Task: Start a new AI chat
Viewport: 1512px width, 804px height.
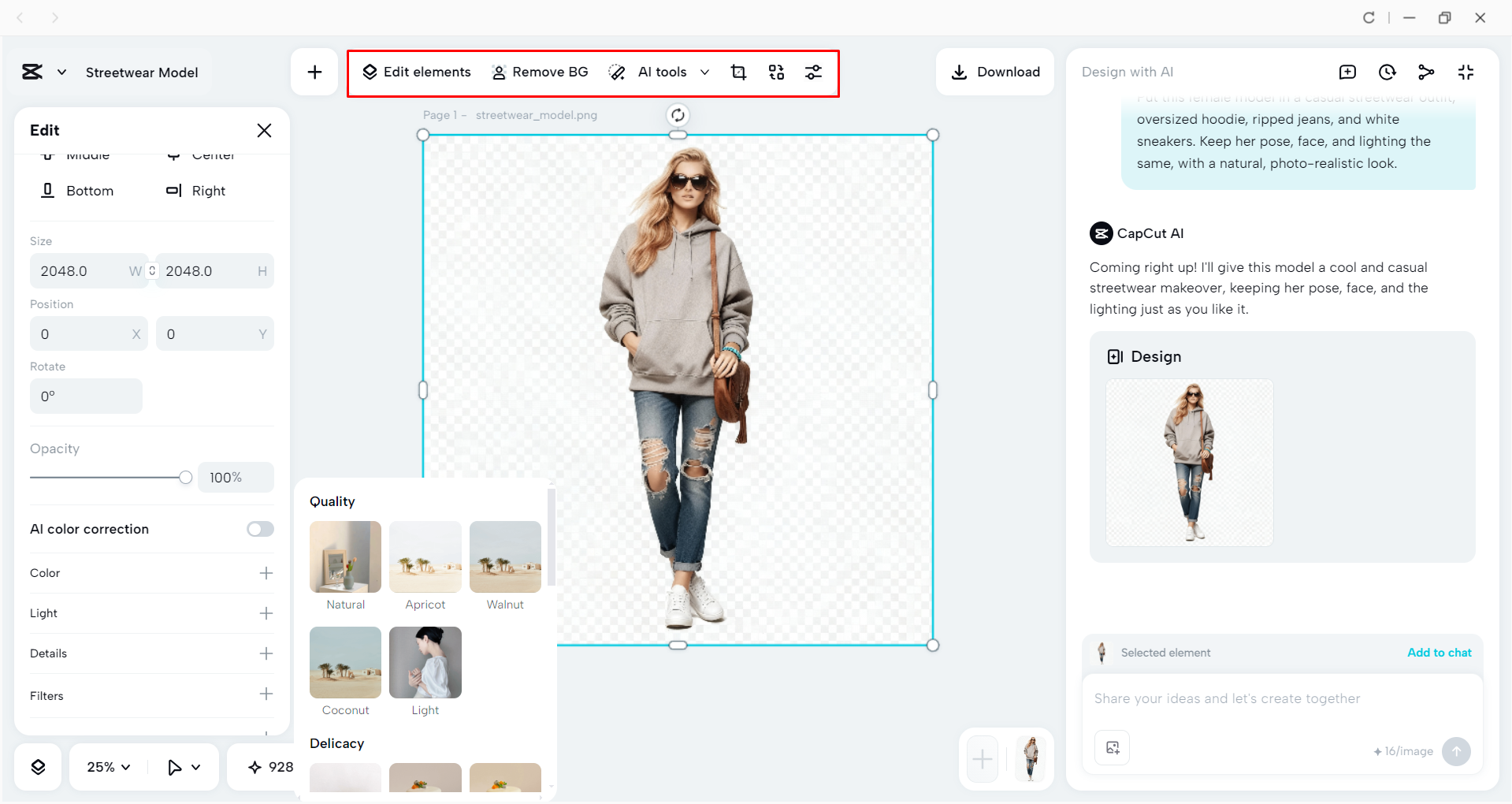Action: pos(1347,73)
